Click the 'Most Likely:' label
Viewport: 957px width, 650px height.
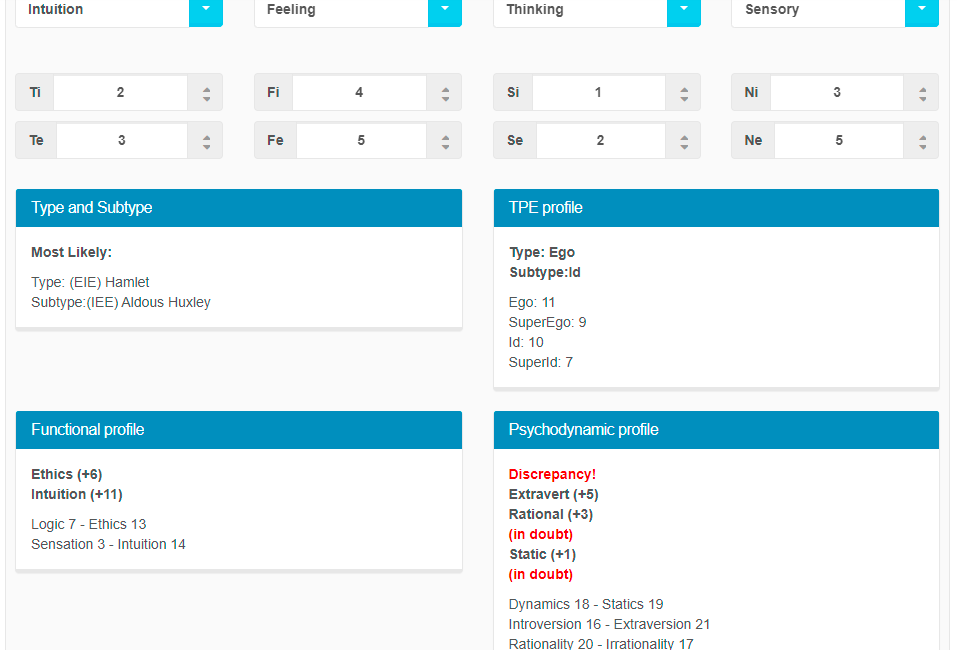pyautogui.click(x=71, y=252)
